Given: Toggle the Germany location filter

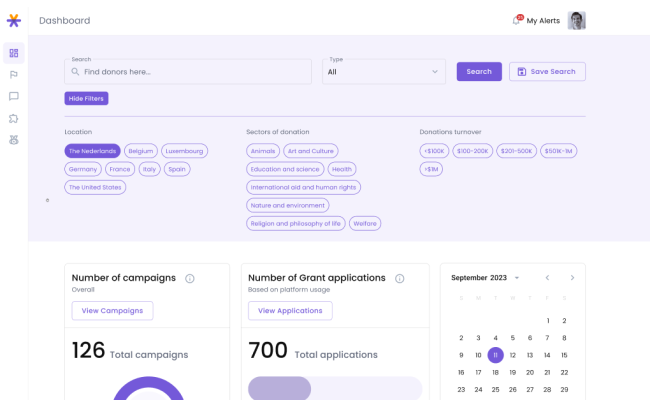Looking at the screenshot, I should [83, 169].
